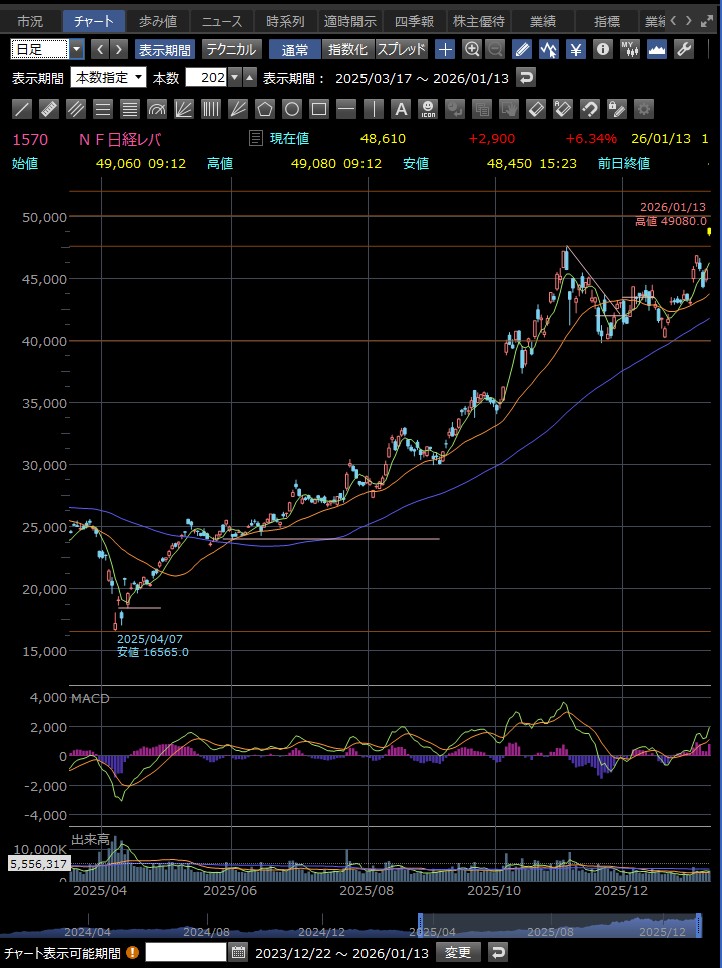Open chart settings via wrench icon
Image resolution: width=722 pixels, height=968 pixels.
pos(684,49)
